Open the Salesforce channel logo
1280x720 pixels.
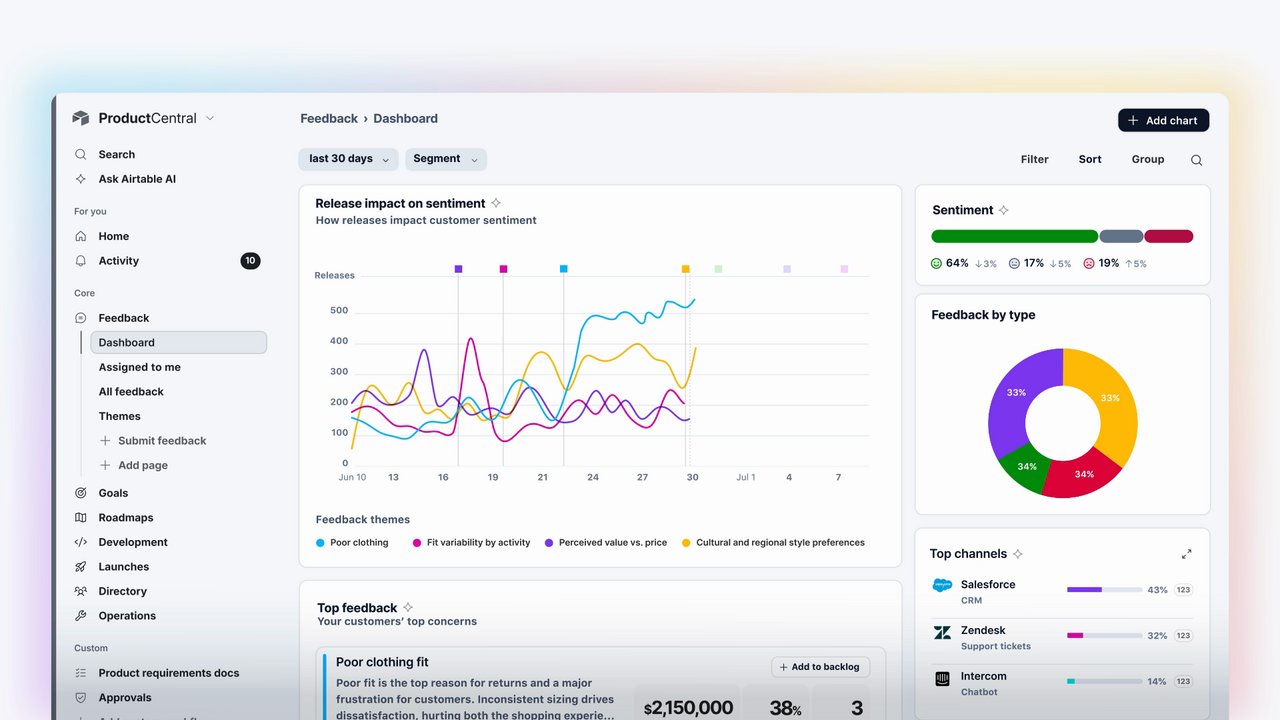pos(942,586)
